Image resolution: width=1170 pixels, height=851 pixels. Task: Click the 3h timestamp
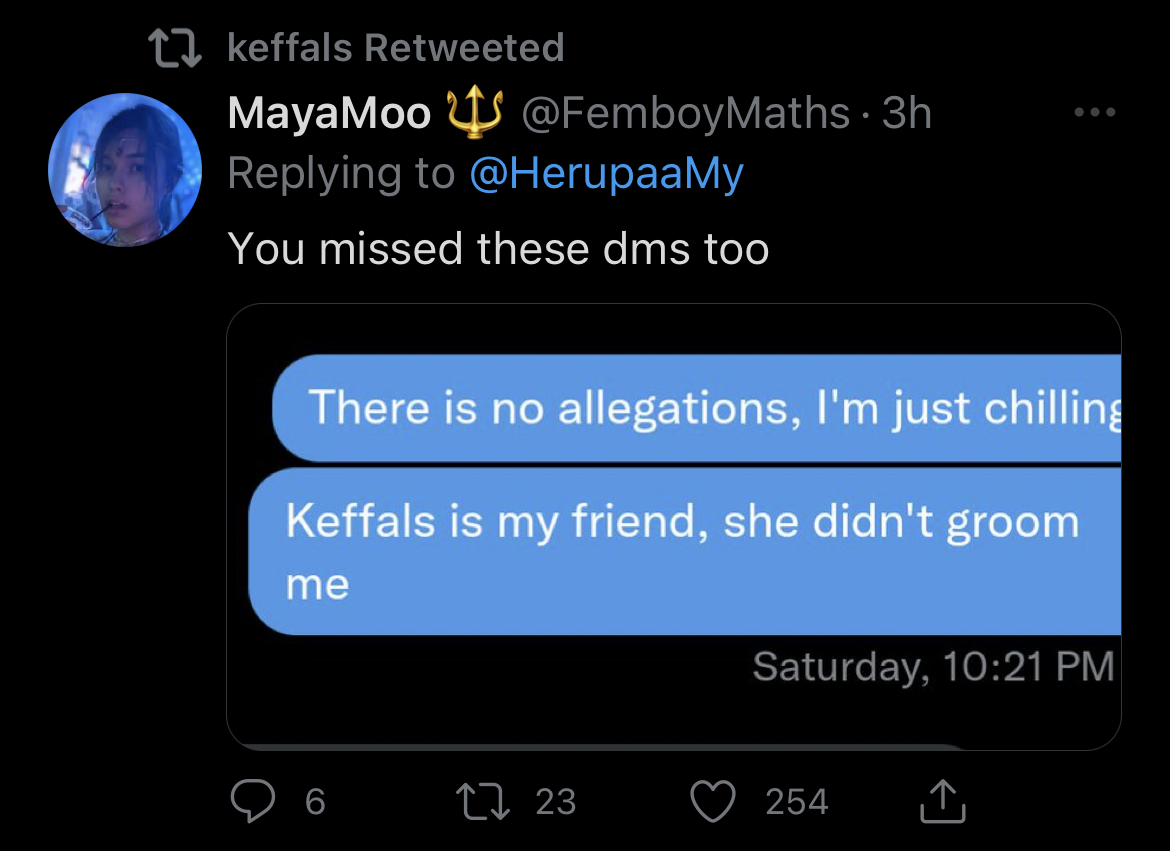(x=907, y=113)
